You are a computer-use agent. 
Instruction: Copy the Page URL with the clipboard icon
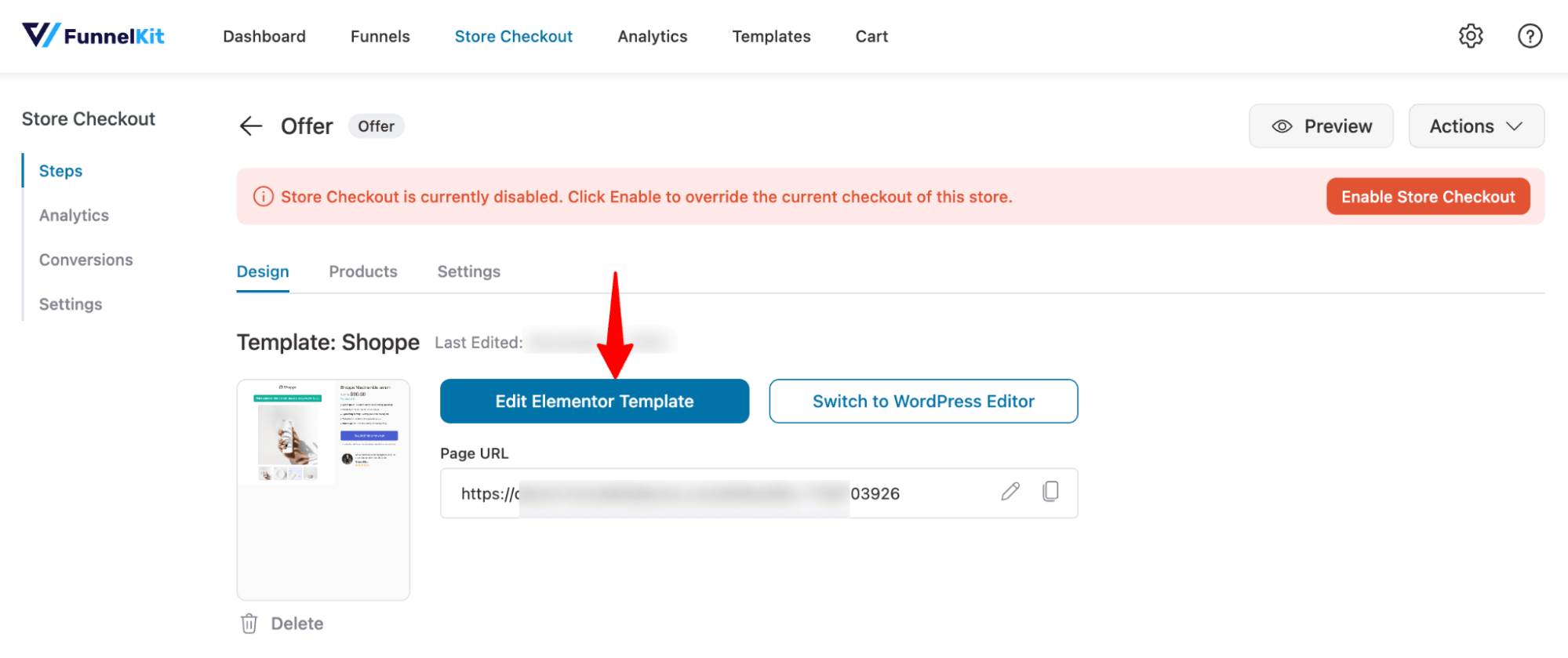pos(1050,492)
